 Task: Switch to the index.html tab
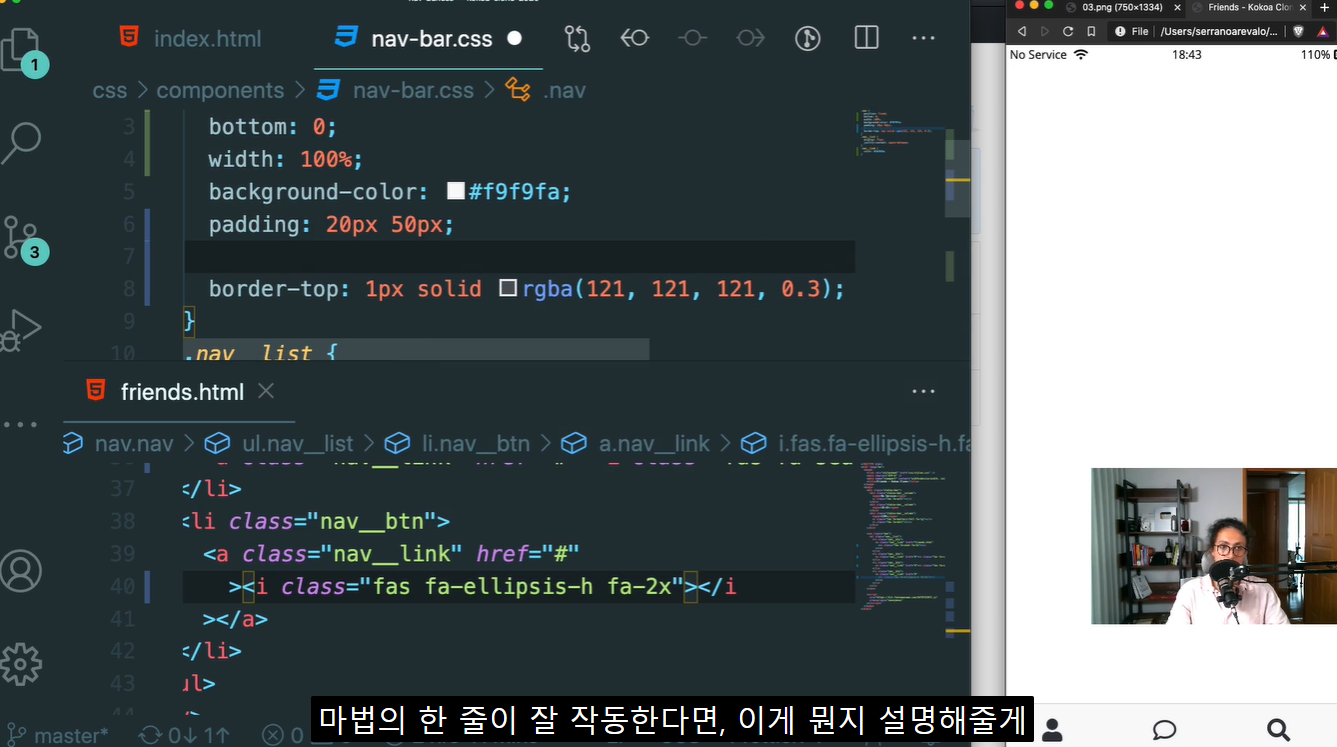pos(191,39)
